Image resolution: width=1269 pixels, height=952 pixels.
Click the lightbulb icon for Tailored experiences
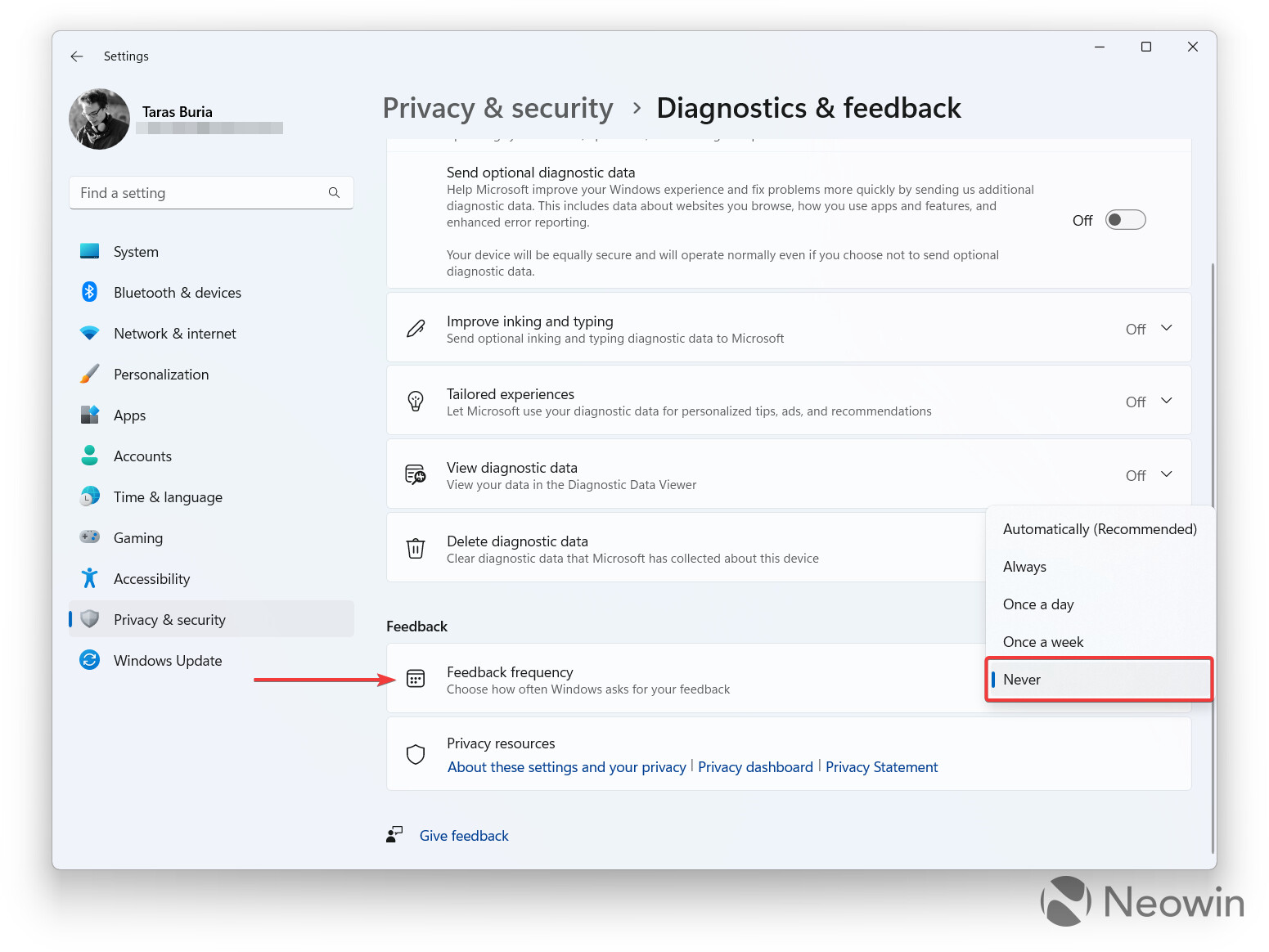click(x=416, y=402)
